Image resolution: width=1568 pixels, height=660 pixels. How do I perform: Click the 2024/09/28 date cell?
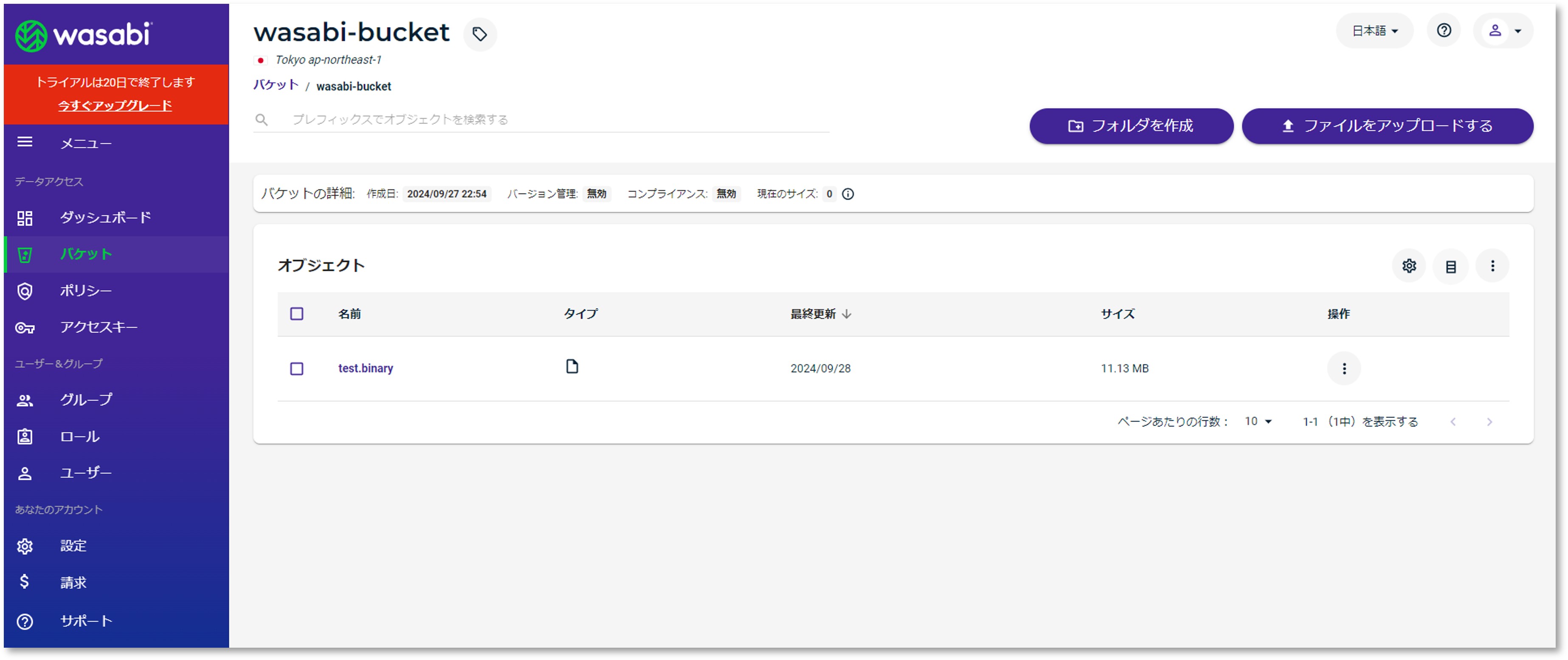tap(821, 369)
